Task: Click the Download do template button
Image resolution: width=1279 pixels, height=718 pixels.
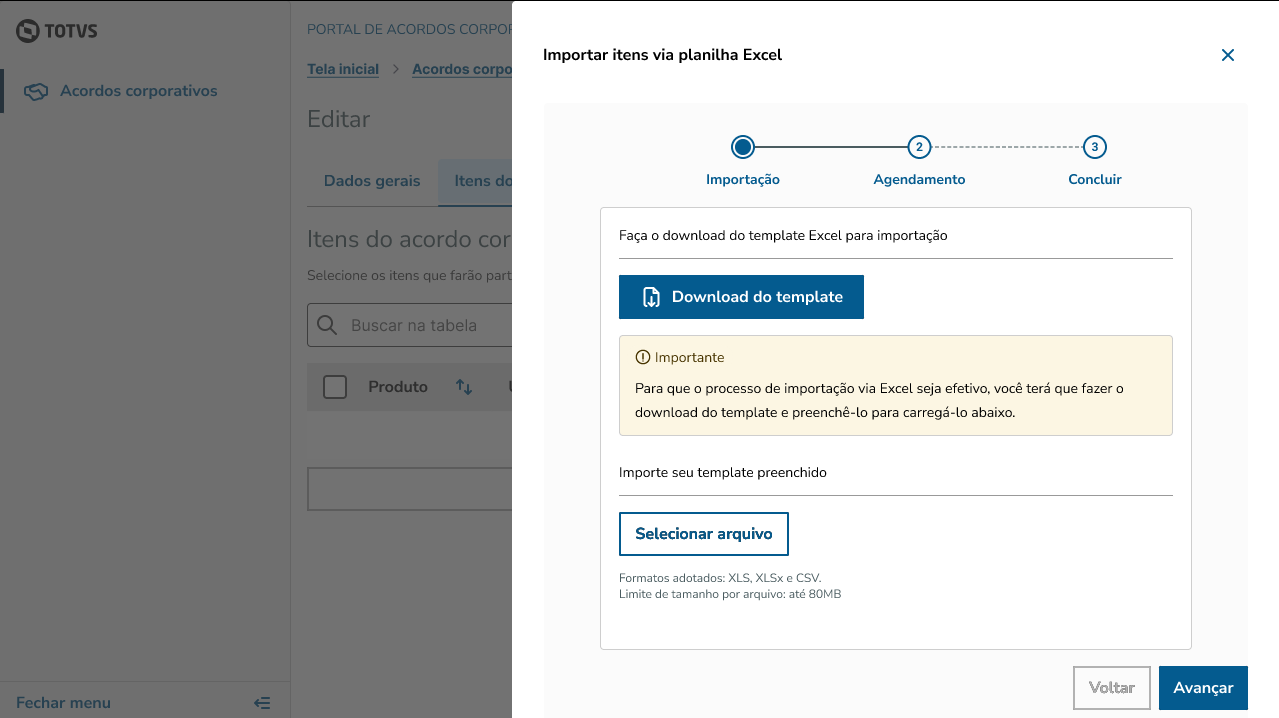Action: click(x=741, y=297)
